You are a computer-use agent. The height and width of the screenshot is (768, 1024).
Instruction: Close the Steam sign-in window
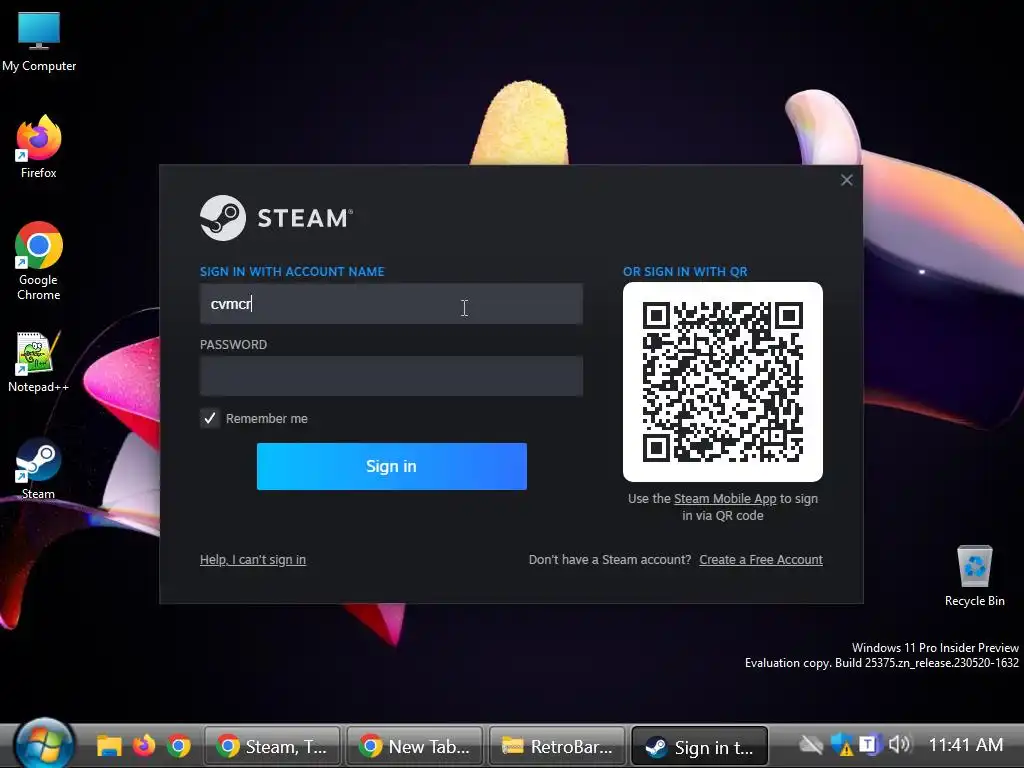846,180
